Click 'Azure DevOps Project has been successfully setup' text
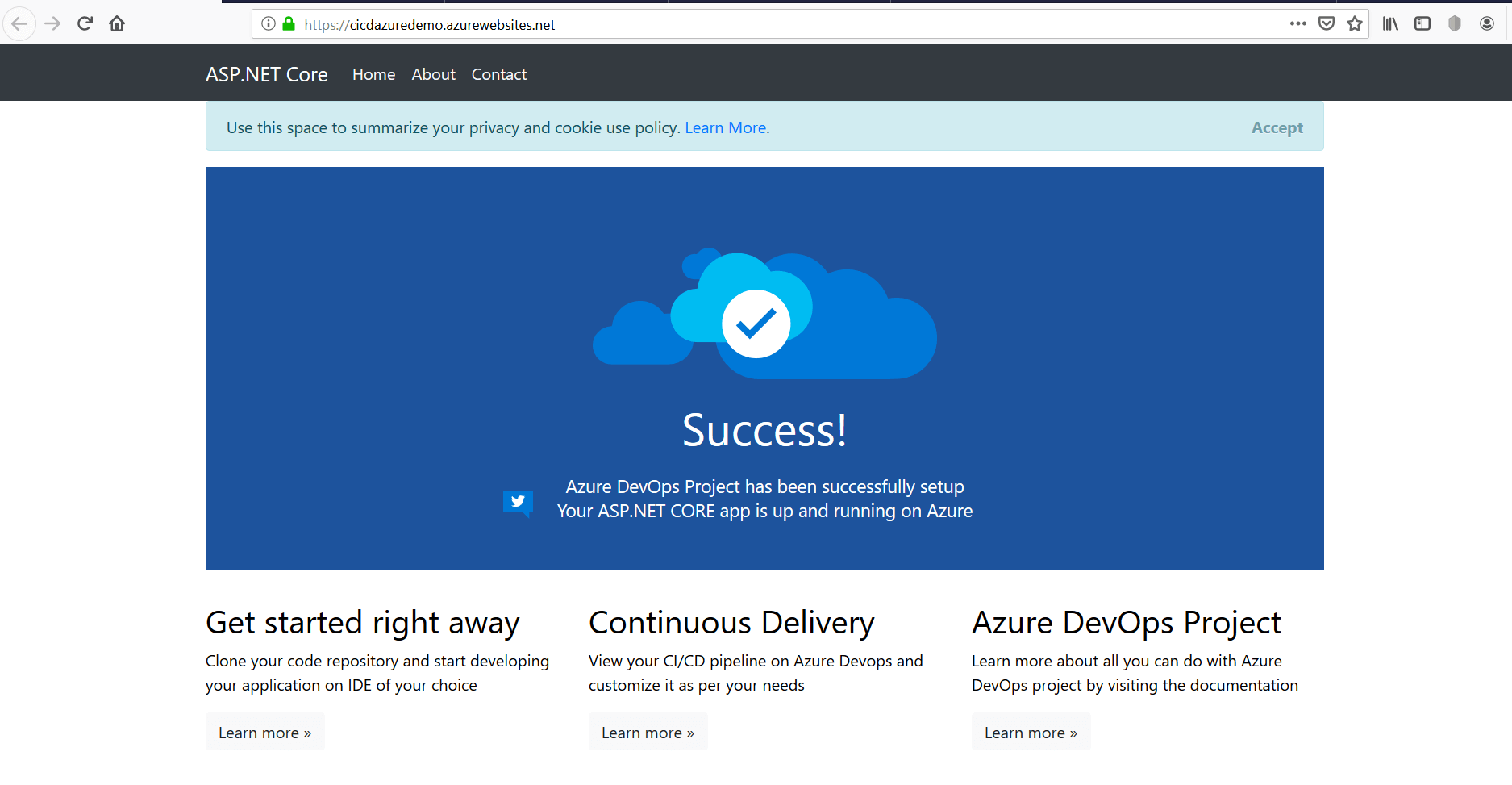This screenshot has height=785, width=1512. click(x=764, y=486)
